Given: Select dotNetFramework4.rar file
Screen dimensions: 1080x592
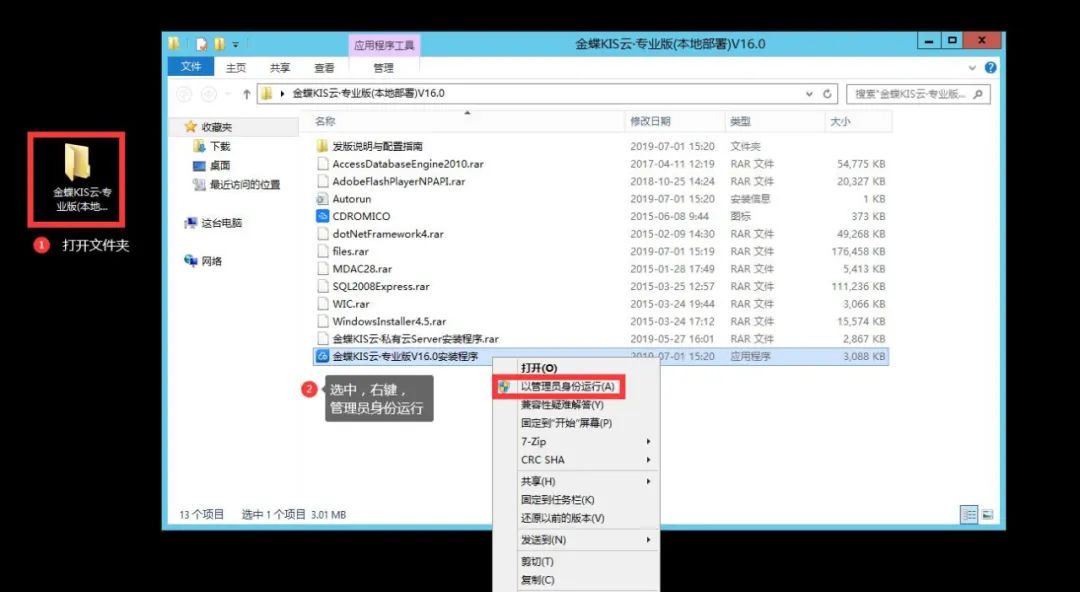Looking at the screenshot, I should tap(388, 234).
